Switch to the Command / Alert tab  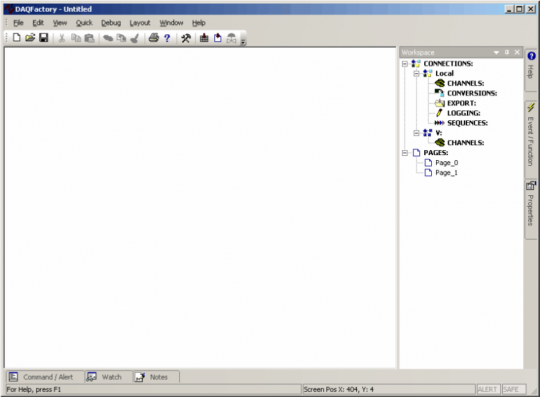coord(45,377)
